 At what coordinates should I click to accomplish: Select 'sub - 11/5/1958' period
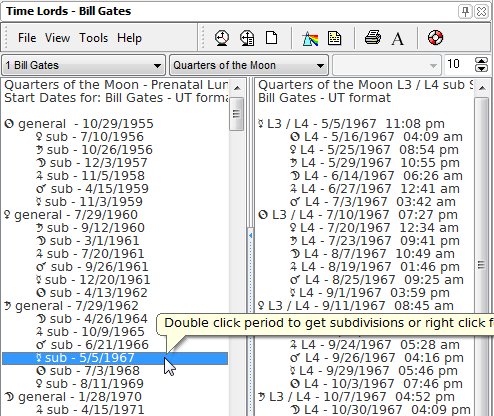(x=90, y=176)
